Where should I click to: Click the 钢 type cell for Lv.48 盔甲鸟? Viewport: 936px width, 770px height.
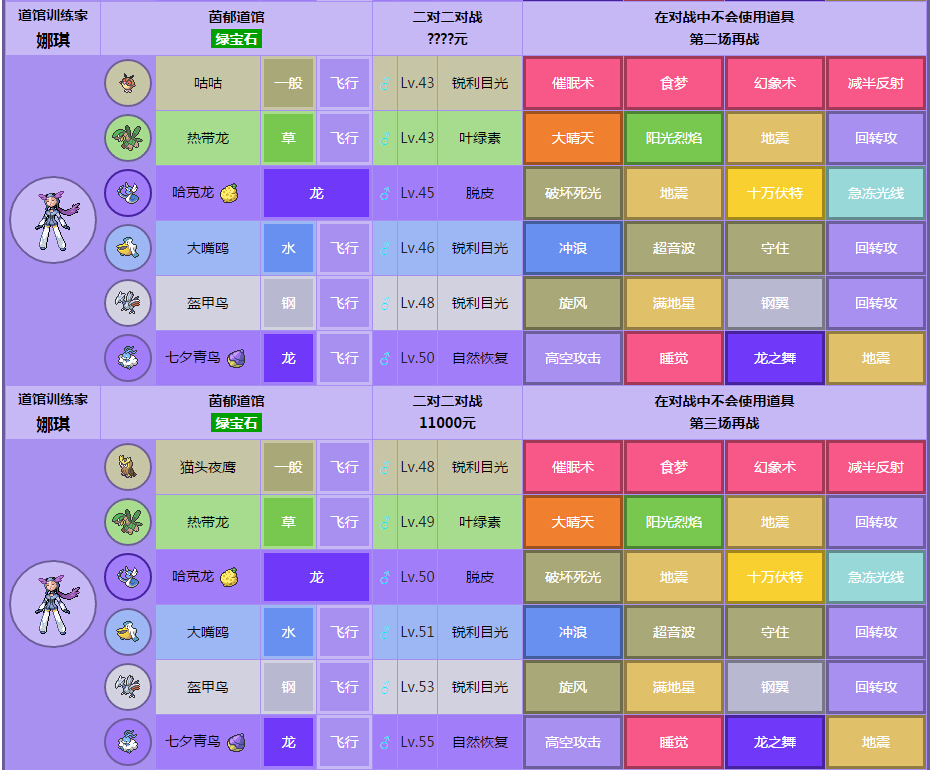coord(288,303)
